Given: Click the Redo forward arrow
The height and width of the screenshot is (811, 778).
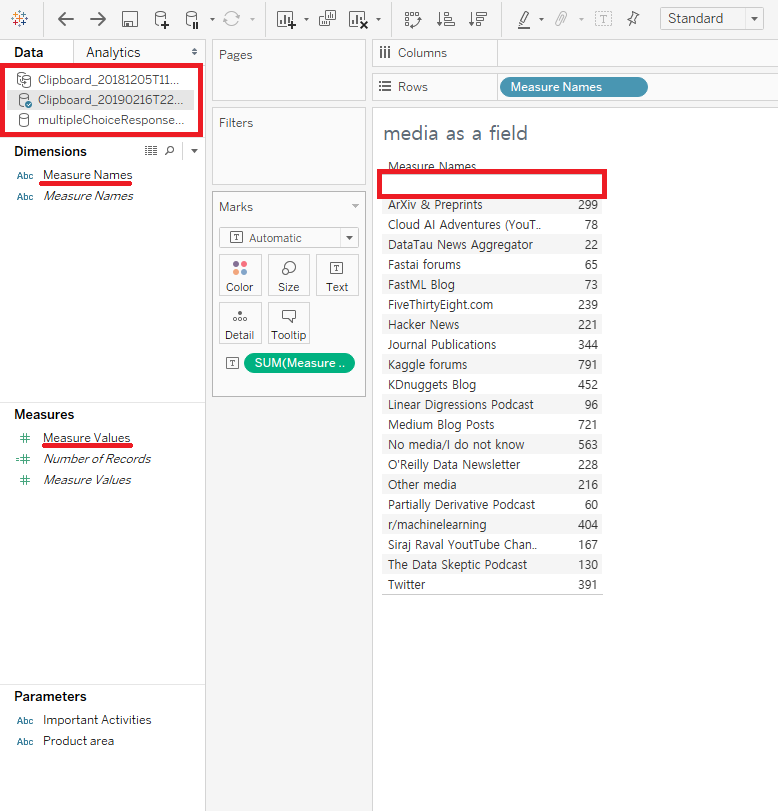Looking at the screenshot, I should (97, 20).
